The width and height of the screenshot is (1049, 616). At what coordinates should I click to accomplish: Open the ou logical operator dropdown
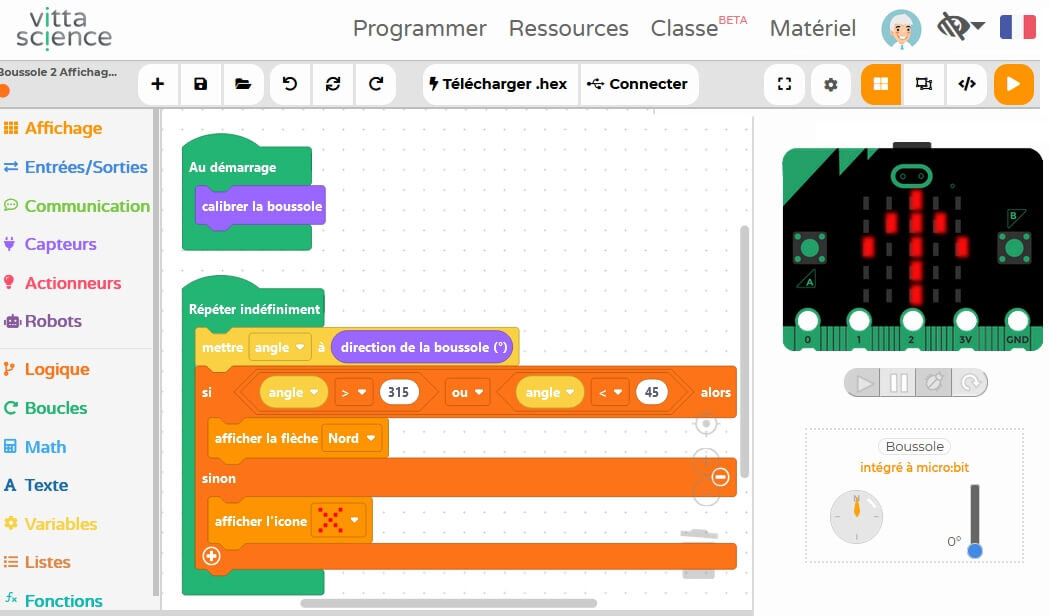[x=467, y=393]
